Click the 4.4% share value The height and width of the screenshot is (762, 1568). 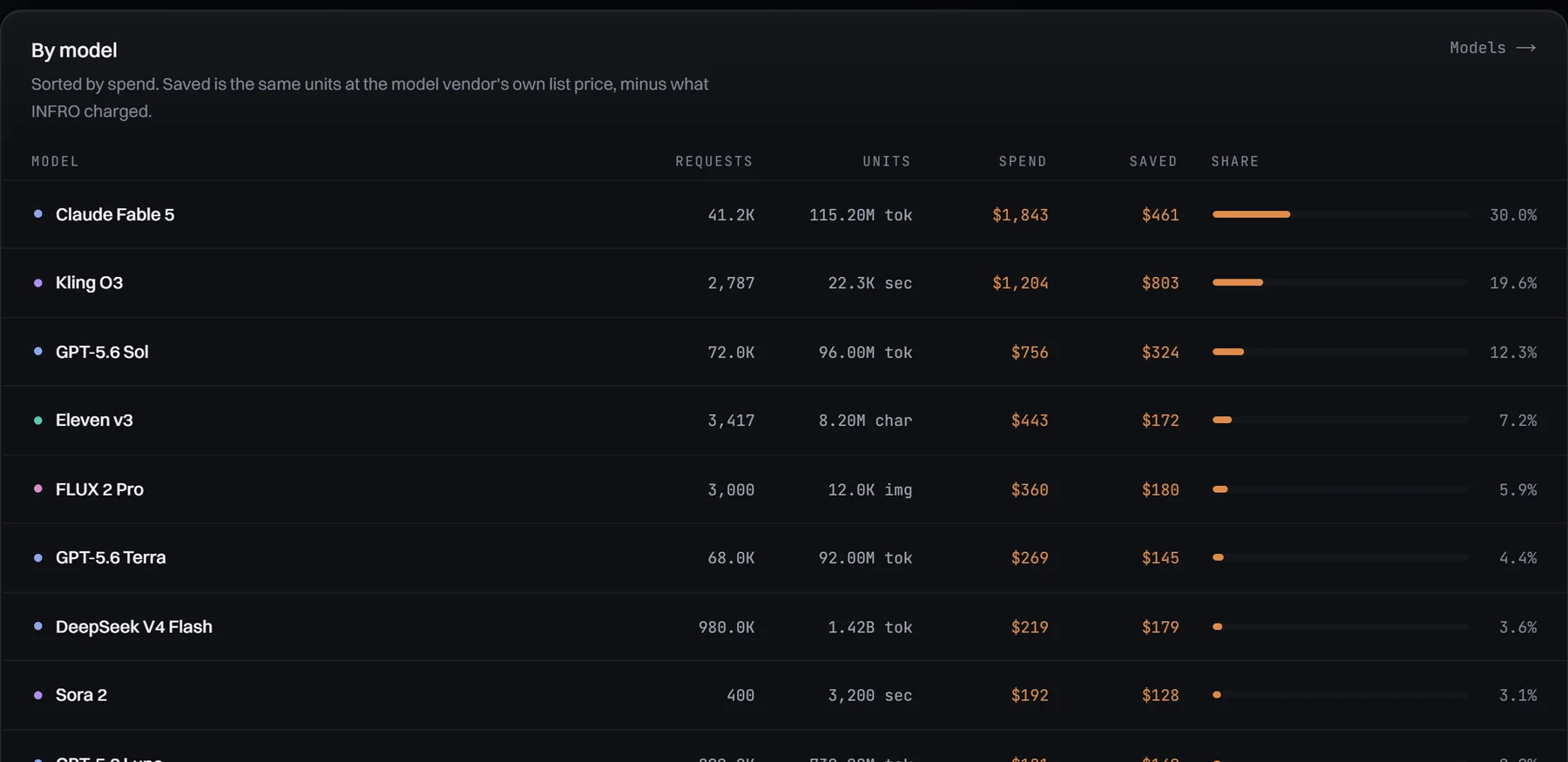pos(1517,558)
